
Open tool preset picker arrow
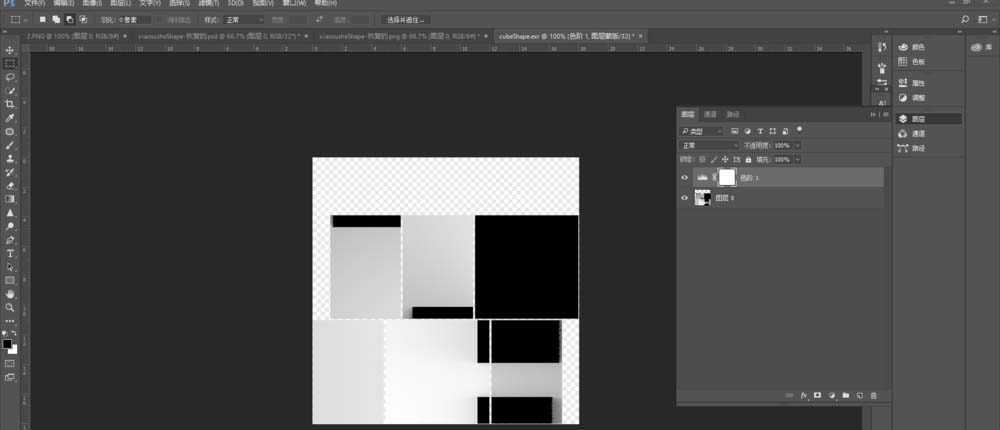pos(26,20)
